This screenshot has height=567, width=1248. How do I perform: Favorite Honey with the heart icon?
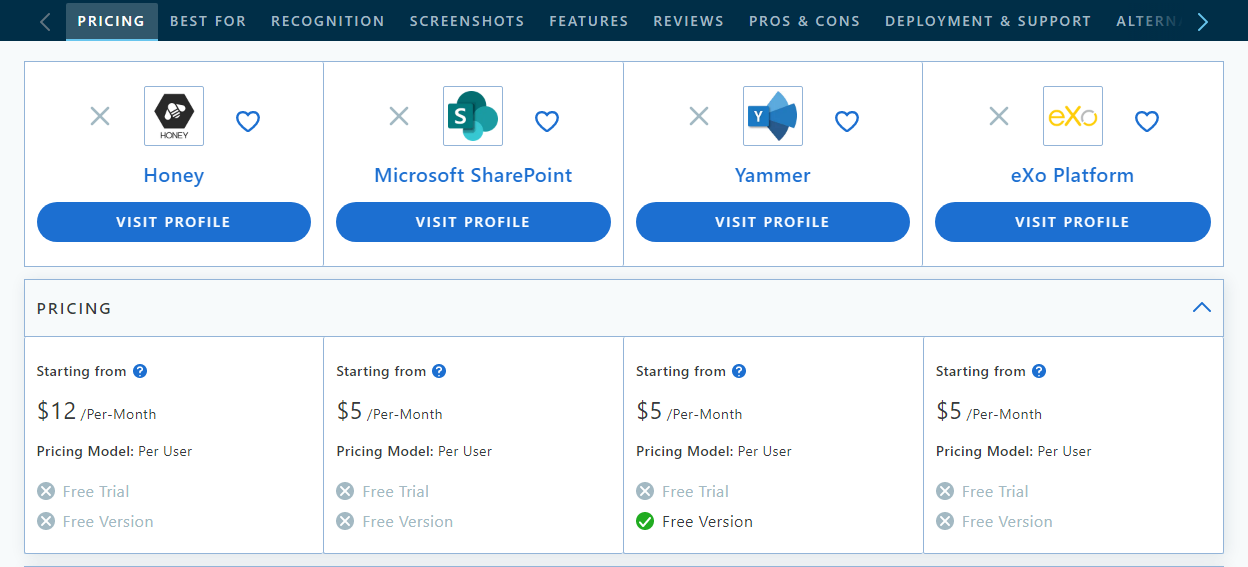coord(248,121)
